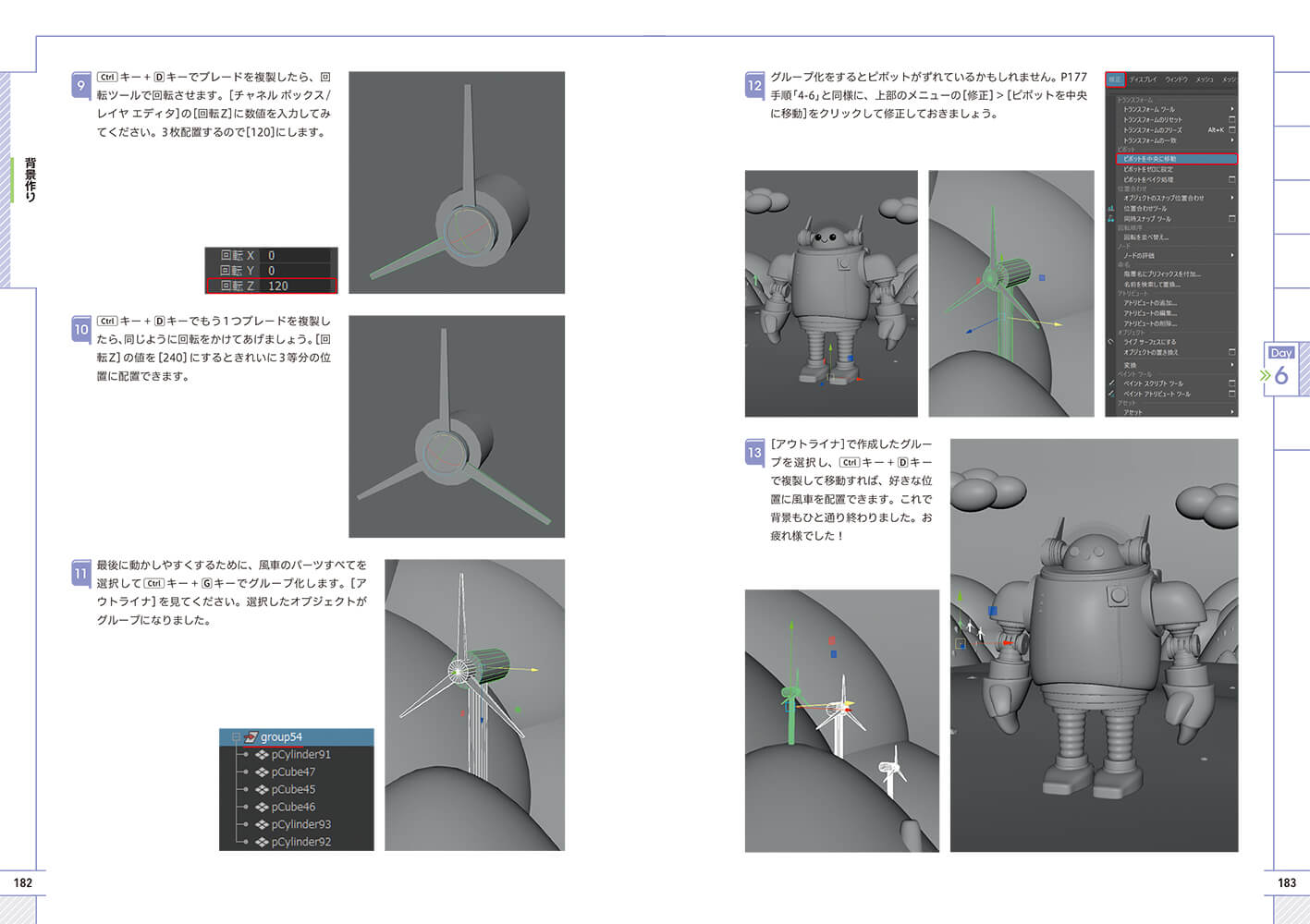Click the mesh icon beside pCylinder92
Image resolution: width=1310 pixels, height=924 pixels.
pos(263,843)
